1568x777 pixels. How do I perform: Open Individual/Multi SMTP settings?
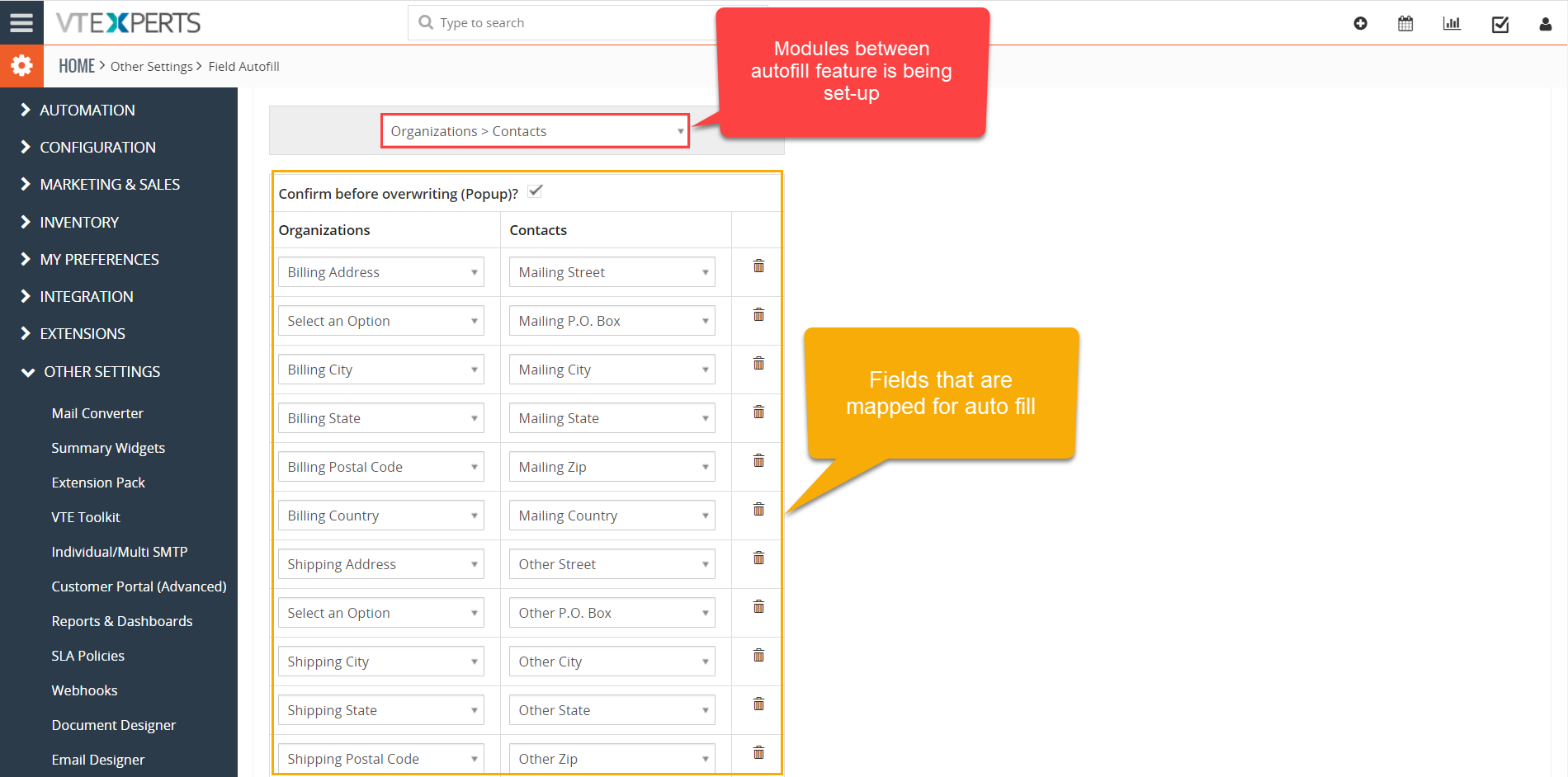click(120, 552)
